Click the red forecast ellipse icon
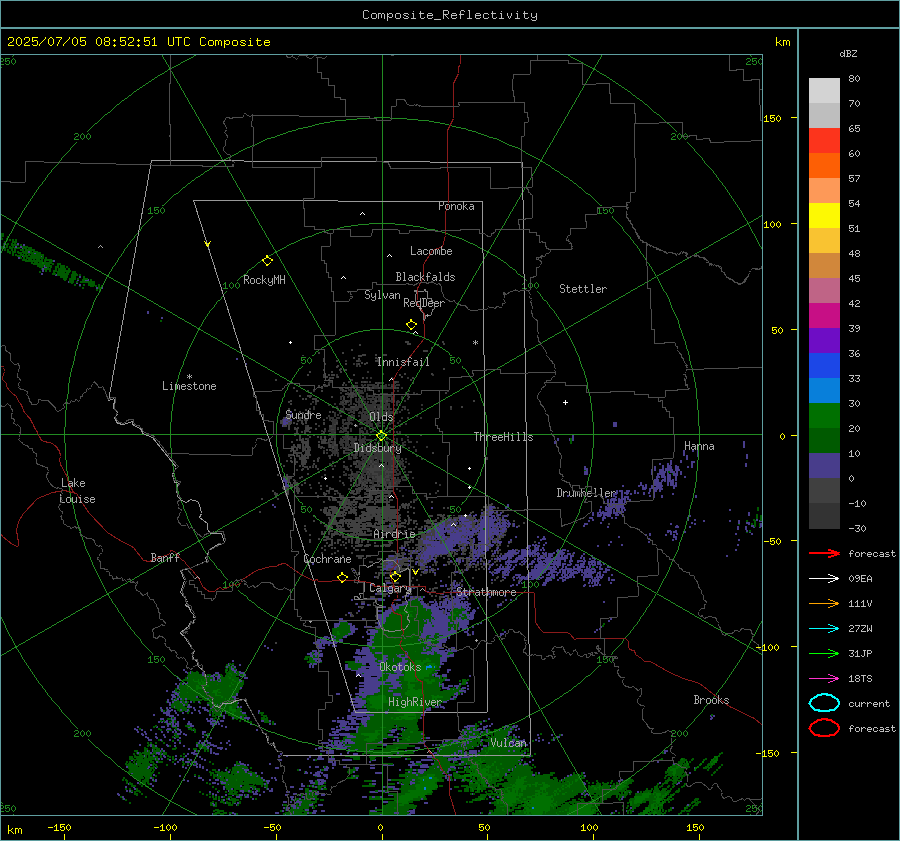Viewport: 900px width, 841px height. click(x=824, y=728)
